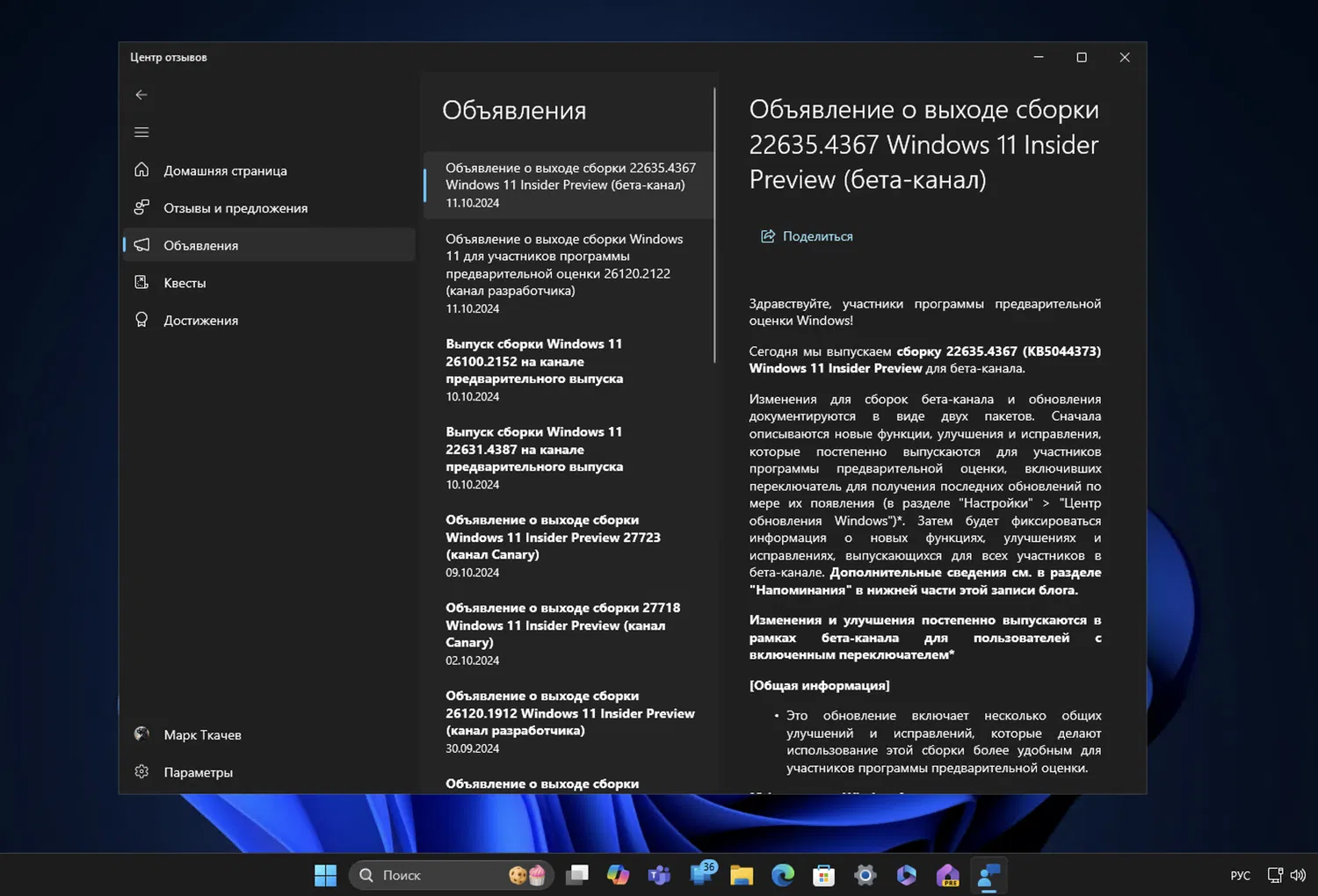Click the РУС language indicator
Screen dimensions: 1318x896
(1241, 876)
